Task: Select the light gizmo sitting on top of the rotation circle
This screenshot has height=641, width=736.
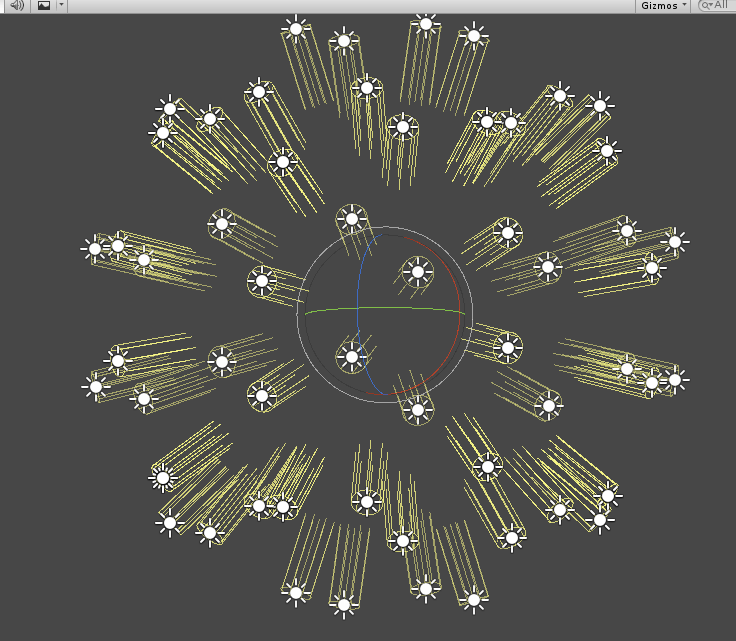Action: 351,219
